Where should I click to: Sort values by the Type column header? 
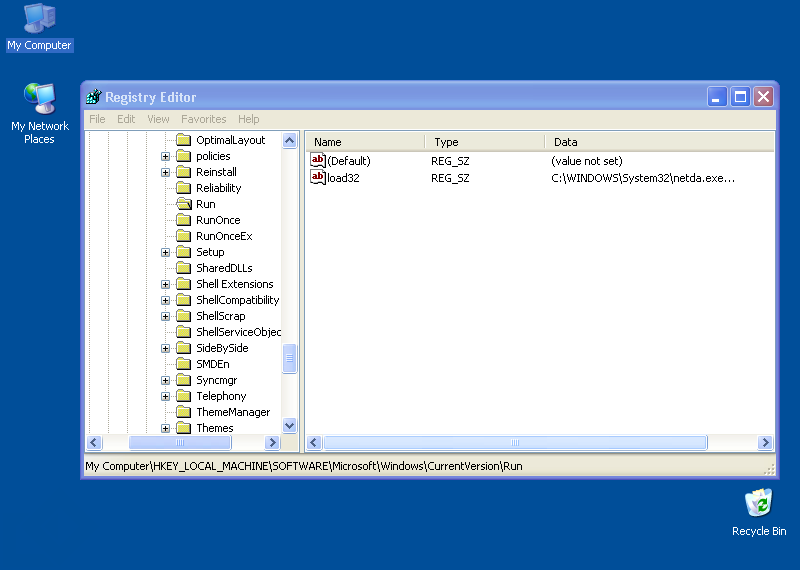pos(485,142)
